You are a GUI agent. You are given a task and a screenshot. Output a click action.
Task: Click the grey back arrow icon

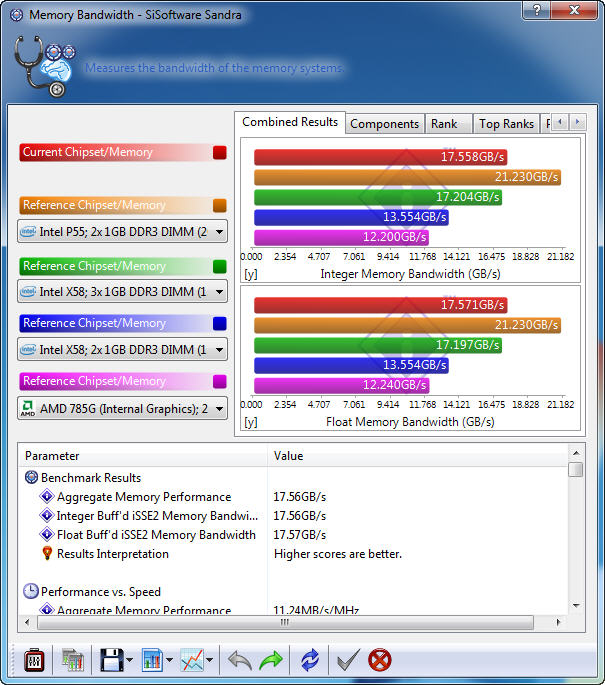tap(240, 660)
